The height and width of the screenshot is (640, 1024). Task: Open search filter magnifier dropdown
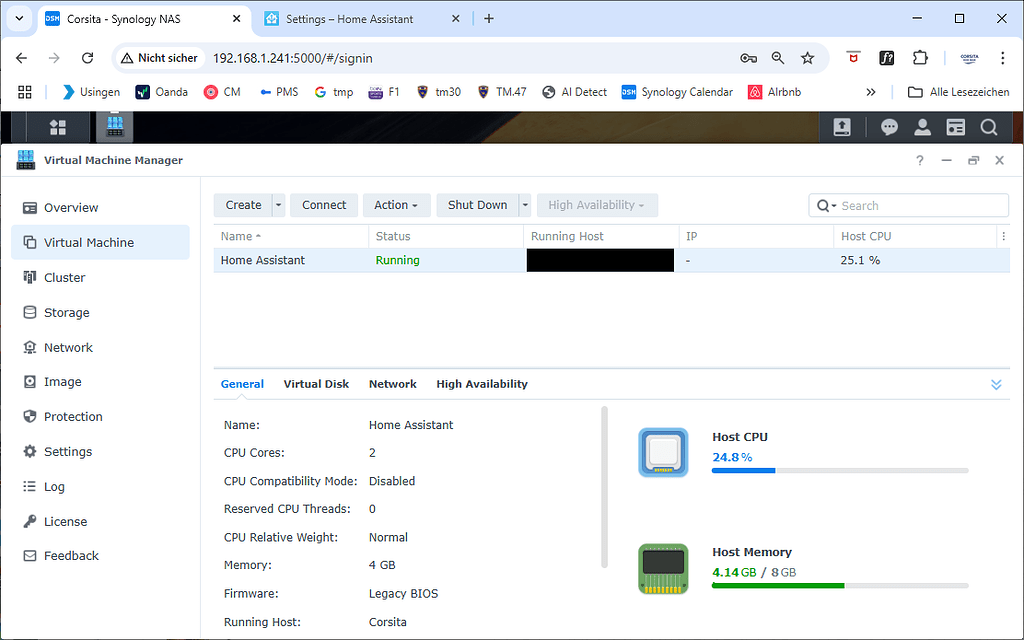pos(826,206)
